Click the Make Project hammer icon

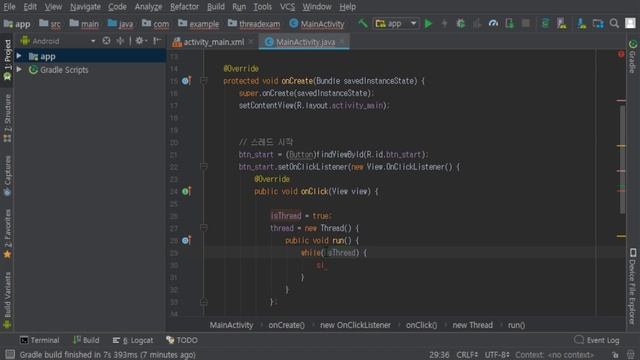pos(362,23)
